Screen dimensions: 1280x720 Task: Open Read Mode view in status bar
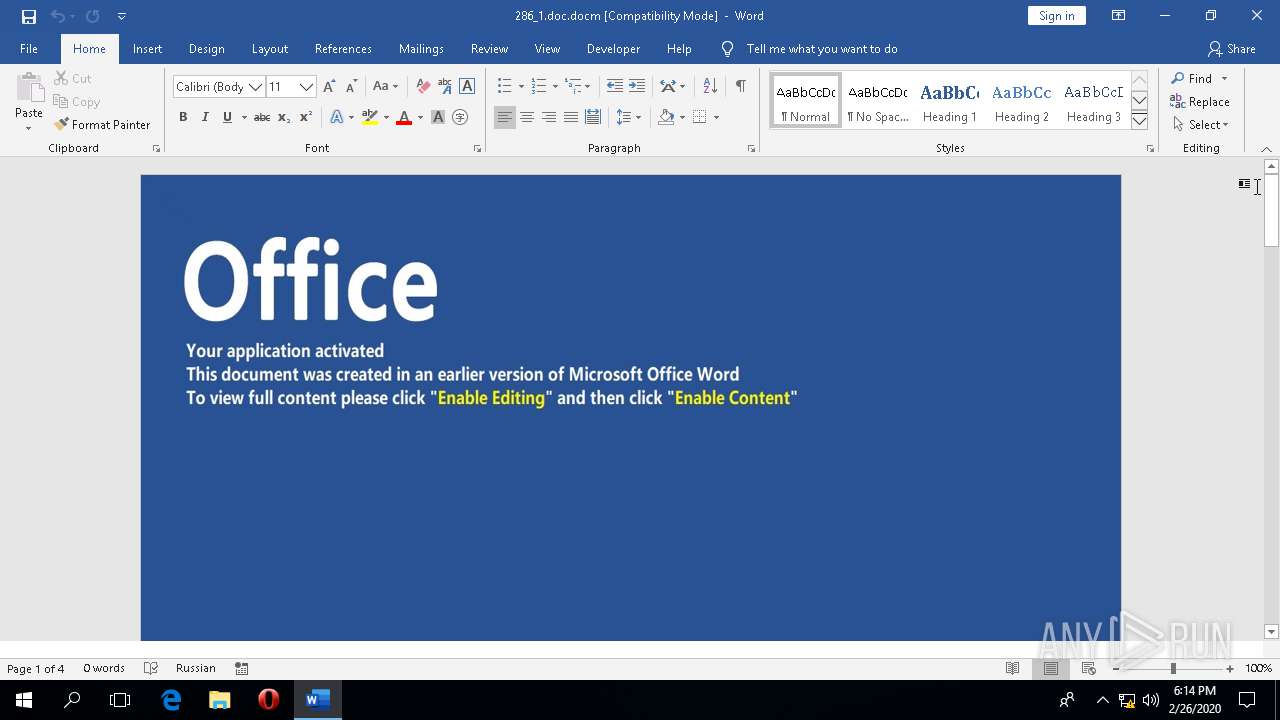(x=1012, y=668)
